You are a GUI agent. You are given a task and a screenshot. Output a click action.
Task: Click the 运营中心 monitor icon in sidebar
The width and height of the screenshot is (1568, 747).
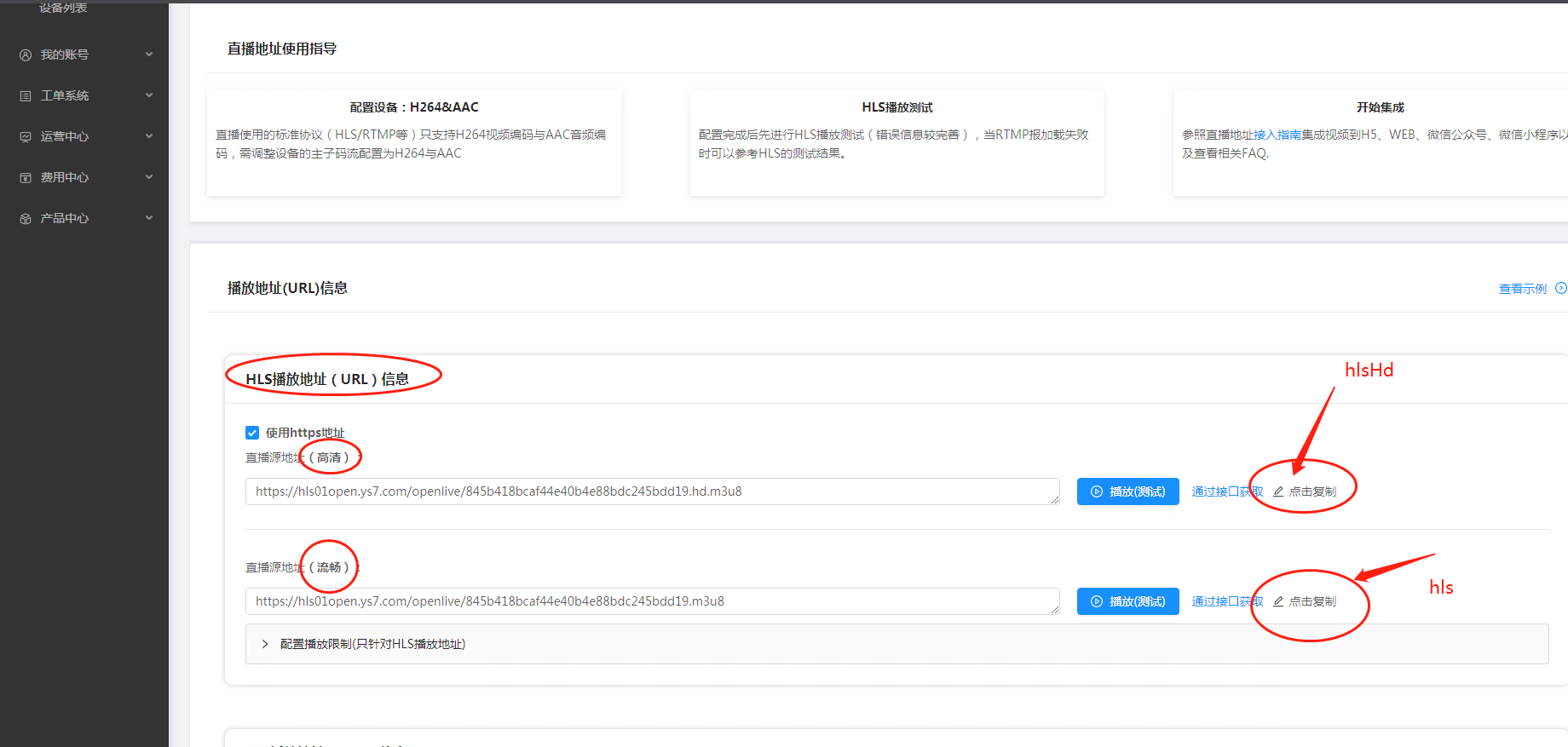(26, 136)
